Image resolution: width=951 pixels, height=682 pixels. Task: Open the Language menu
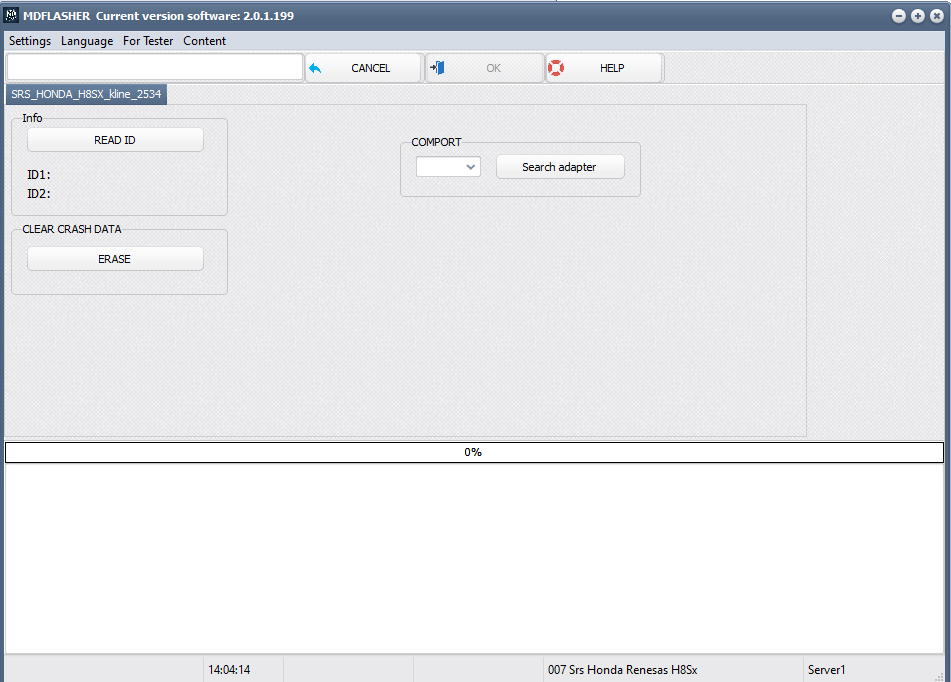(x=87, y=41)
